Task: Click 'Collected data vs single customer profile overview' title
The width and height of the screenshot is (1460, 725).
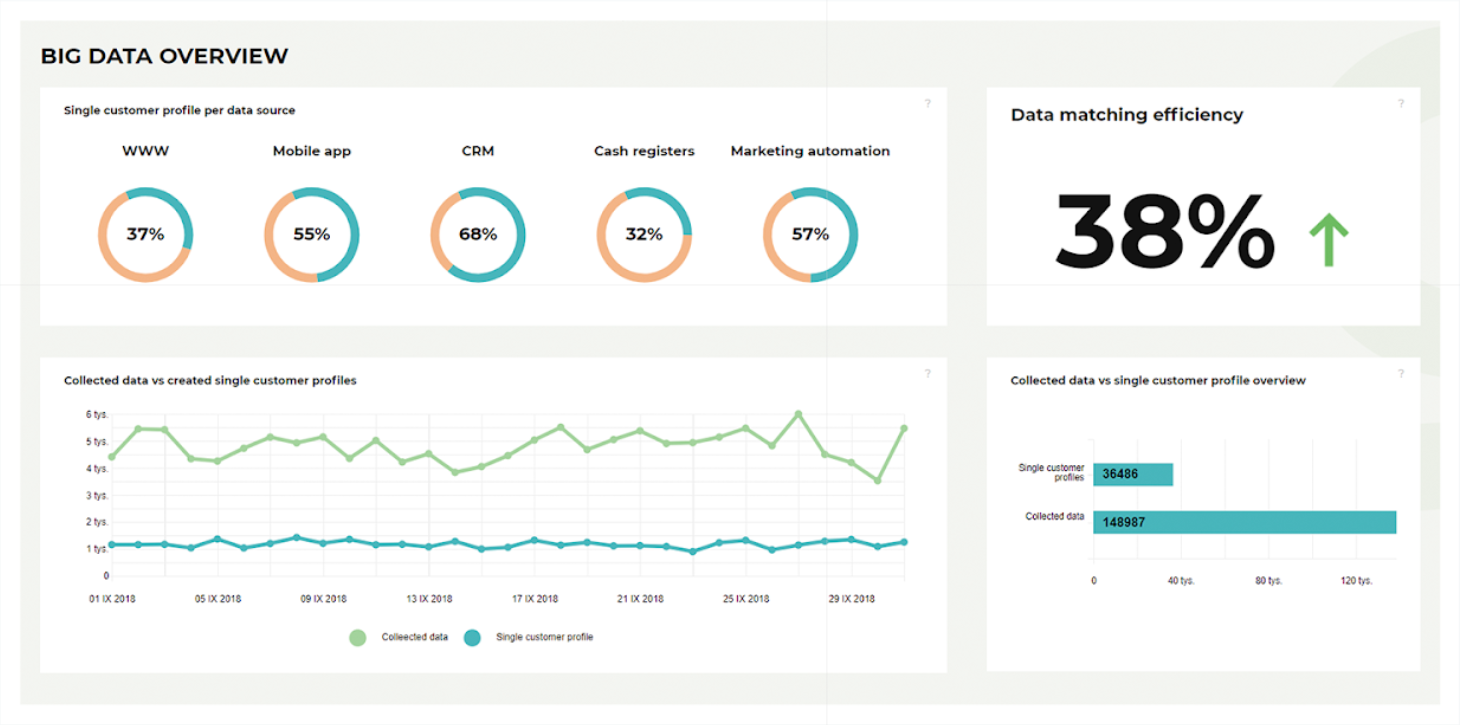Action: click(1158, 380)
